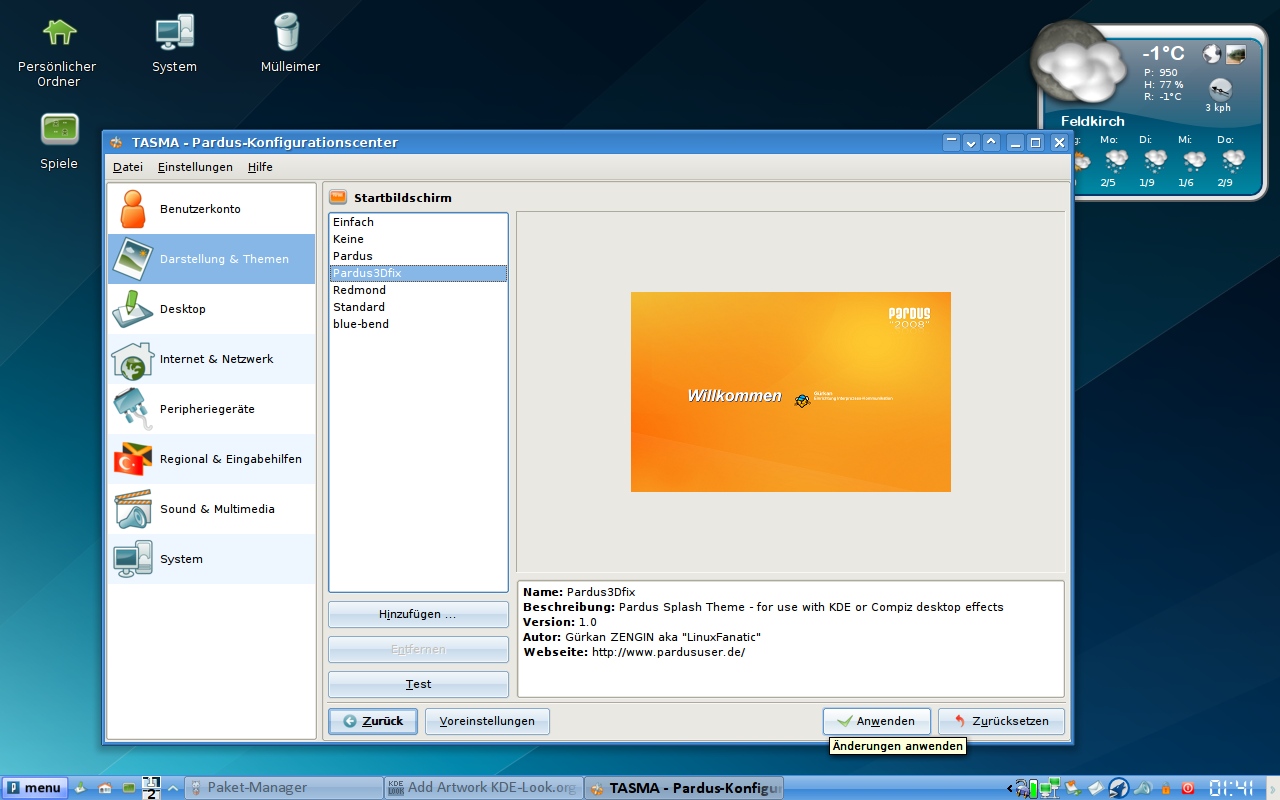The width and height of the screenshot is (1280, 800).
Task: Click the Zurücksetzen button
Action: (x=1001, y=721)
